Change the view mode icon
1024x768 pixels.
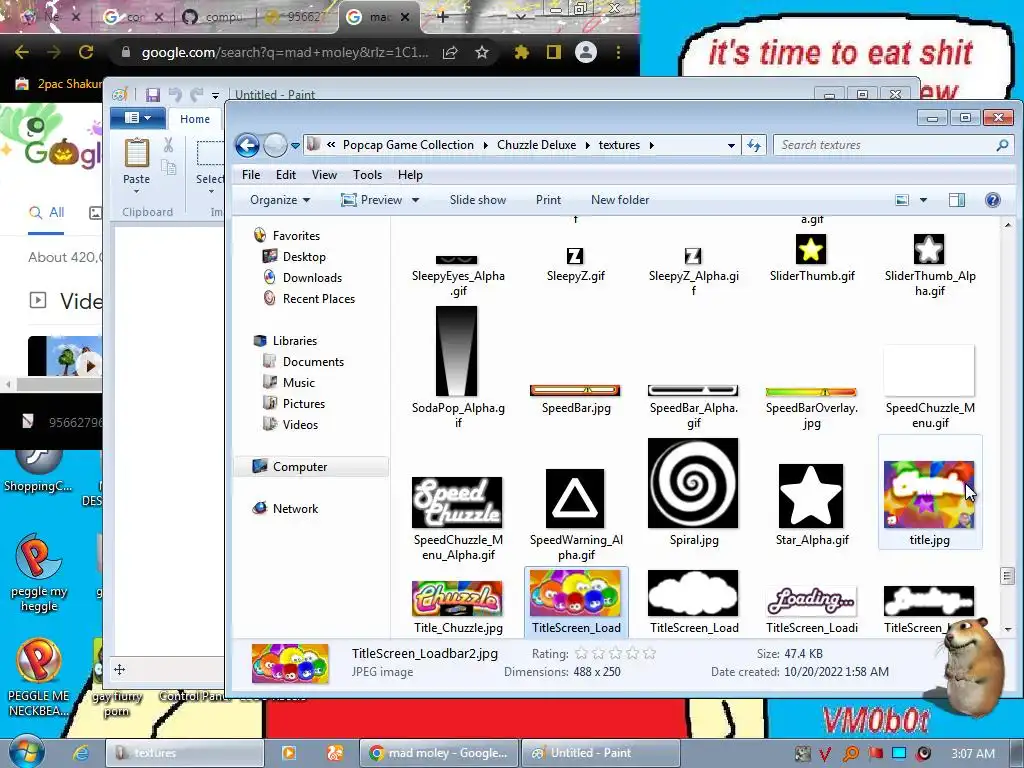[x=902, y=200]
